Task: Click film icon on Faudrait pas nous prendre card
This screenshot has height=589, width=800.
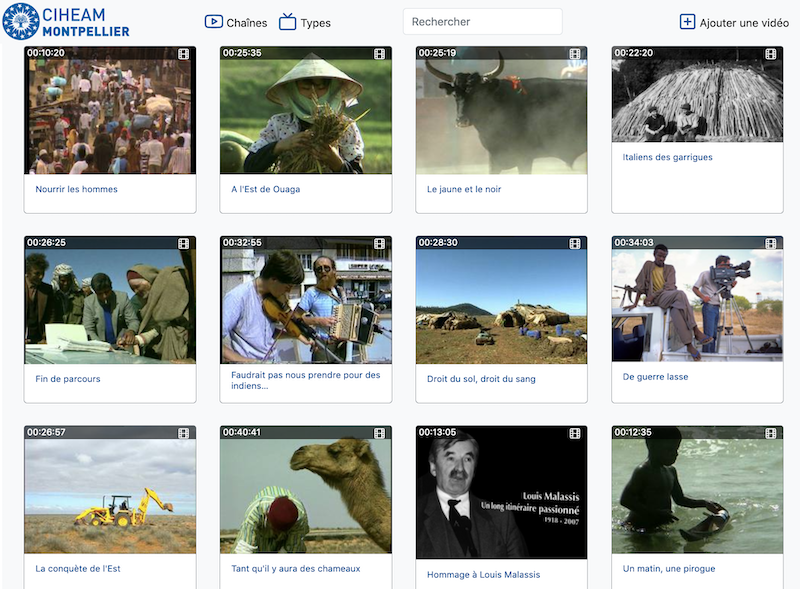Action: click(380, 243)
